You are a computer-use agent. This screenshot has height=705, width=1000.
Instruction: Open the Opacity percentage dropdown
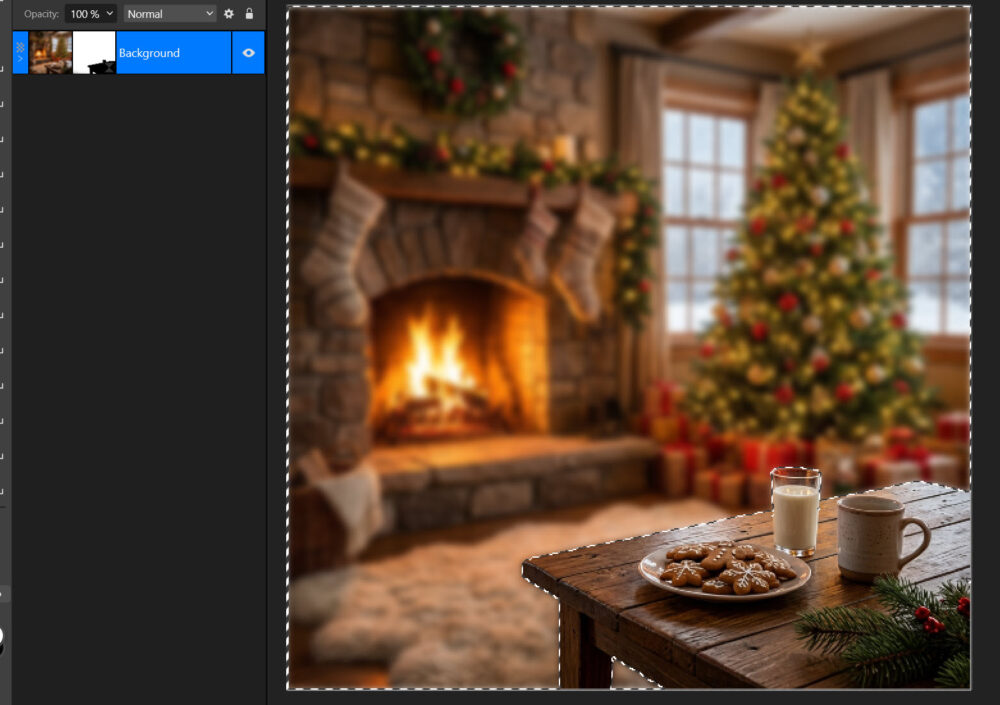pyautogui.click(x=91, y=14)
